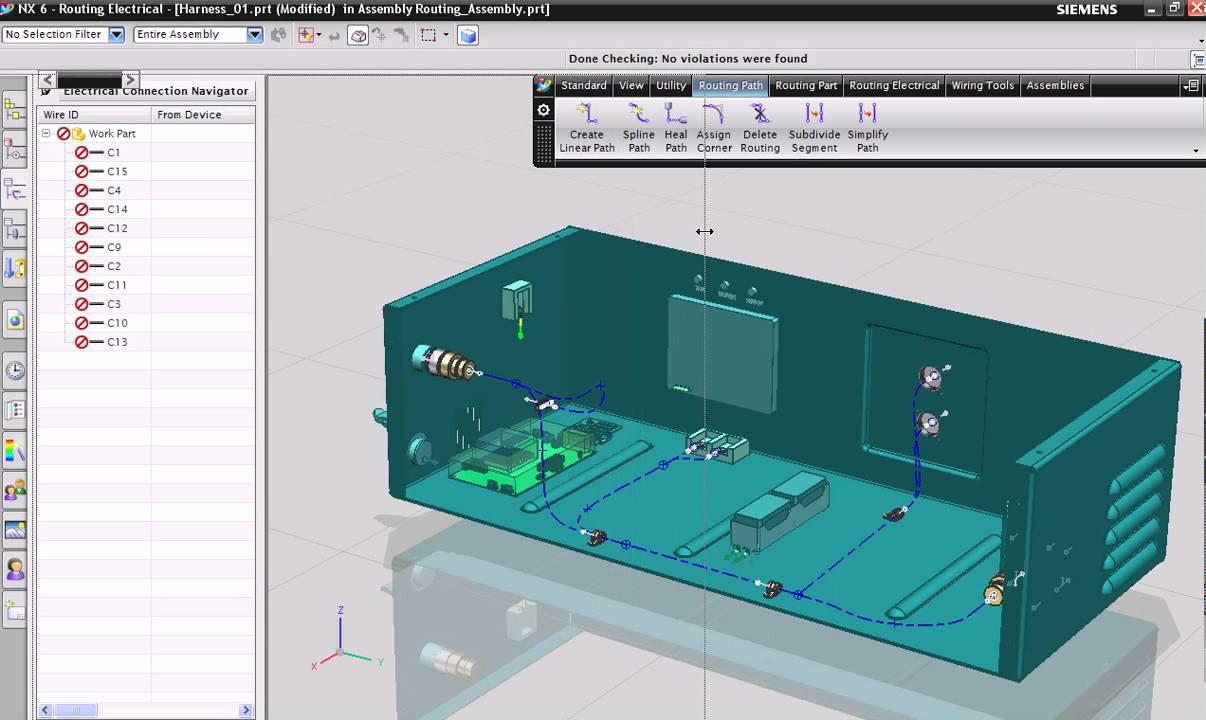Click the Assembly Navigator sidebar icon
The image size is (1206, 720).
15,109
